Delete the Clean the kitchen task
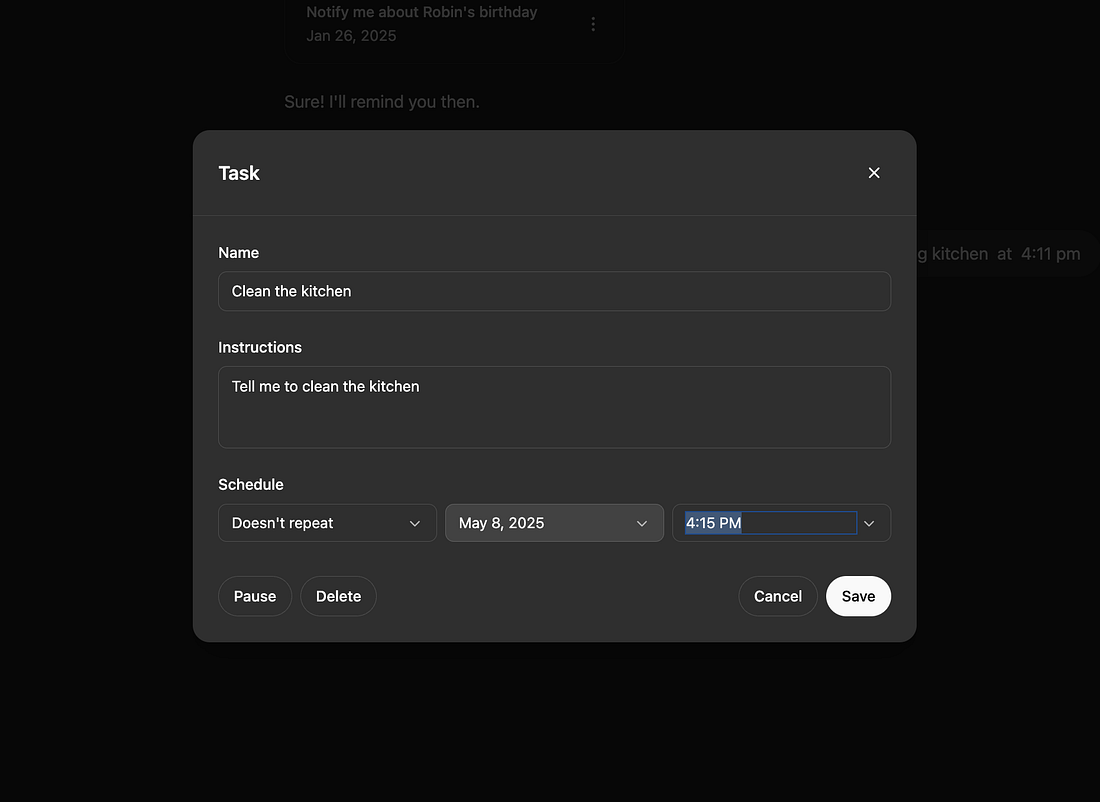The width and height of the screenshot is (1100, 802). 338,596
